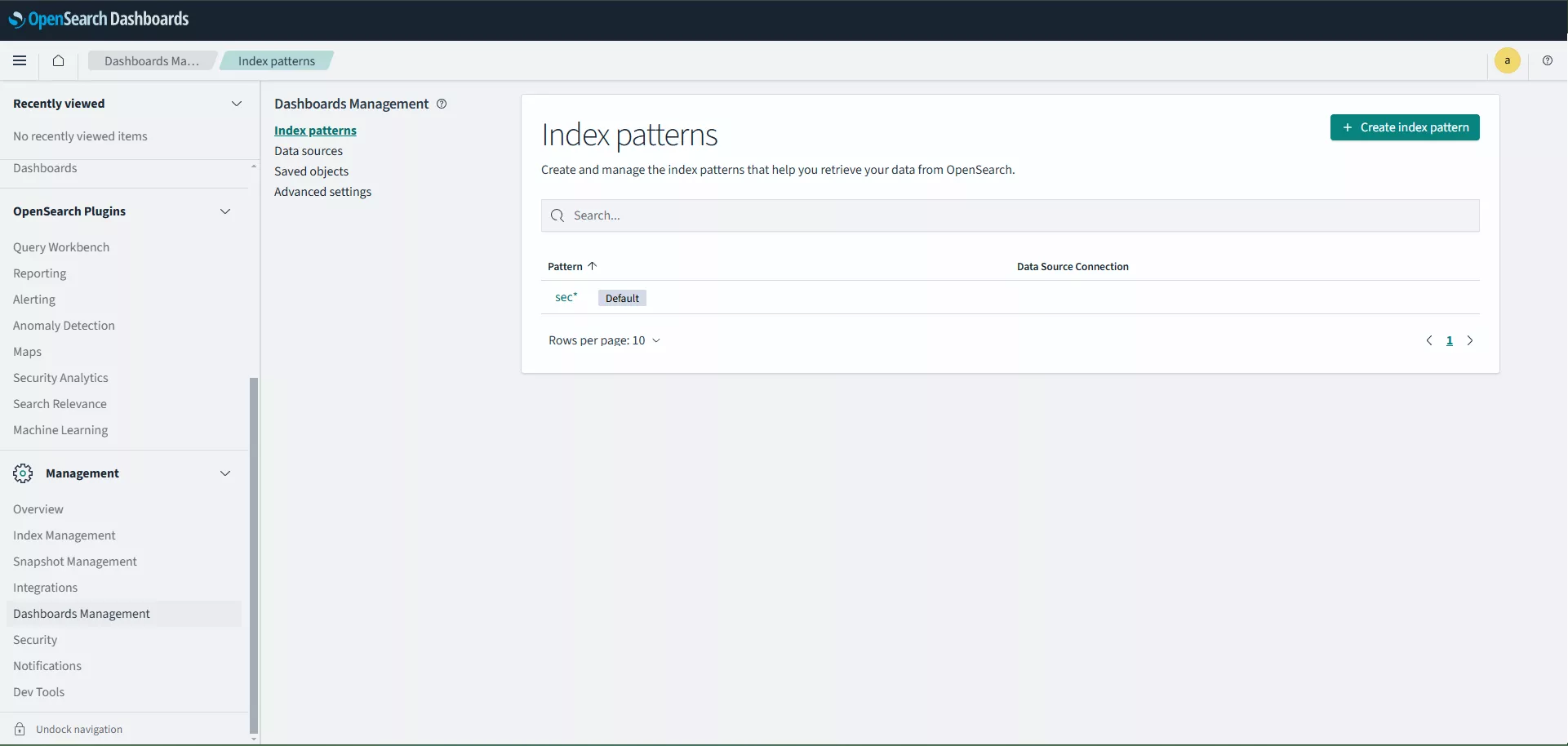Undock the navigation panel
The image size is (1568, 746).
[78, 729]
